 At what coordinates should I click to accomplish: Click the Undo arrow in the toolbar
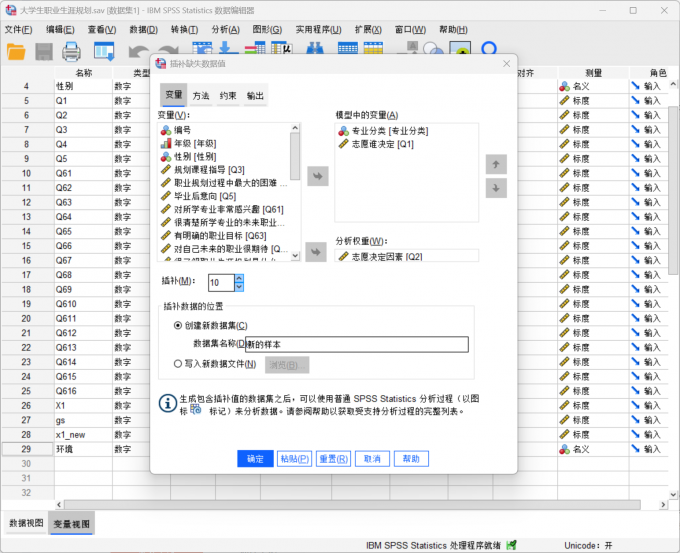click(x=139, y=52)
